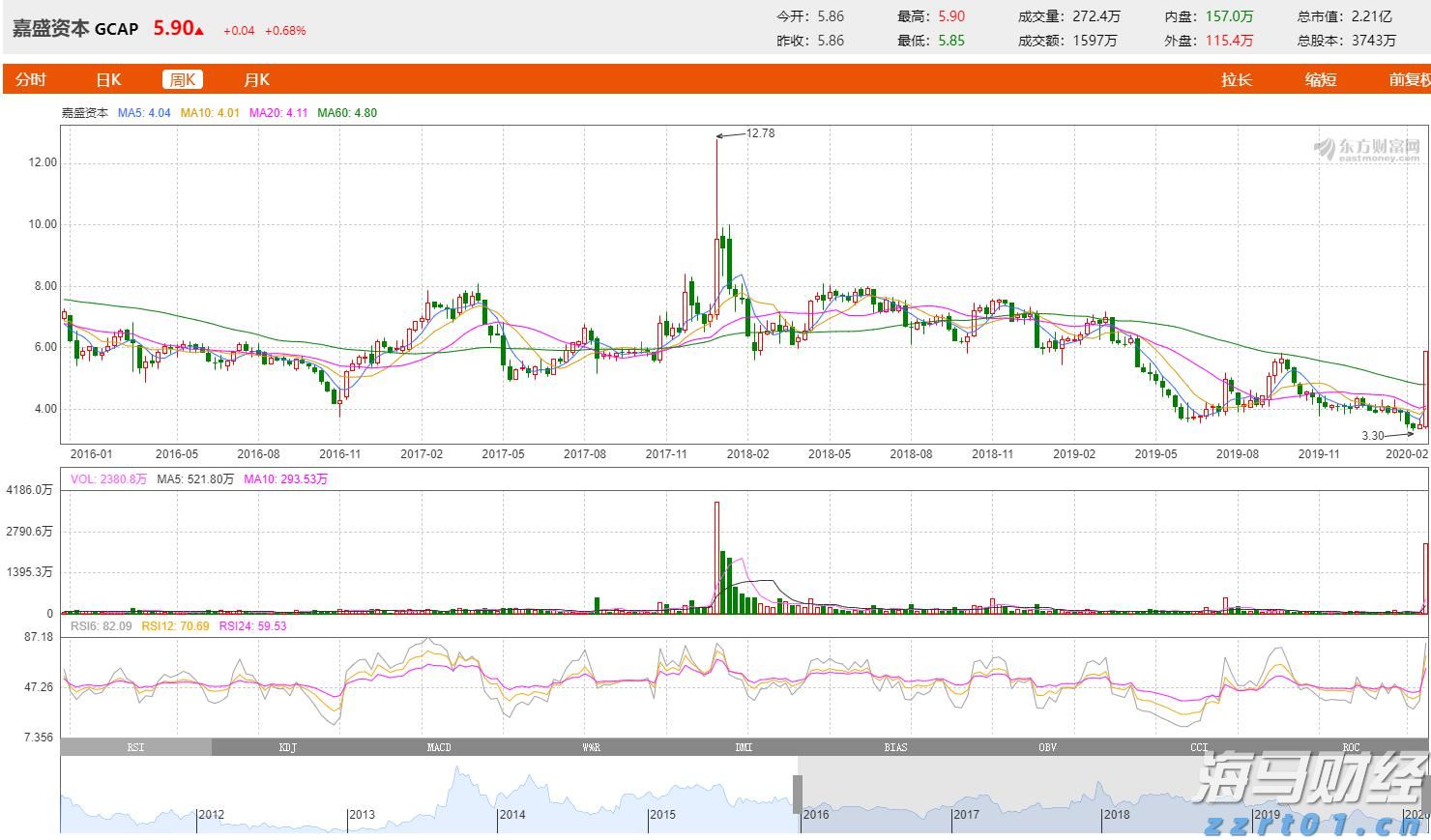1431x840 pixels.
Task: Choose the OBV indicator
Action: [x=1047, y=747]
